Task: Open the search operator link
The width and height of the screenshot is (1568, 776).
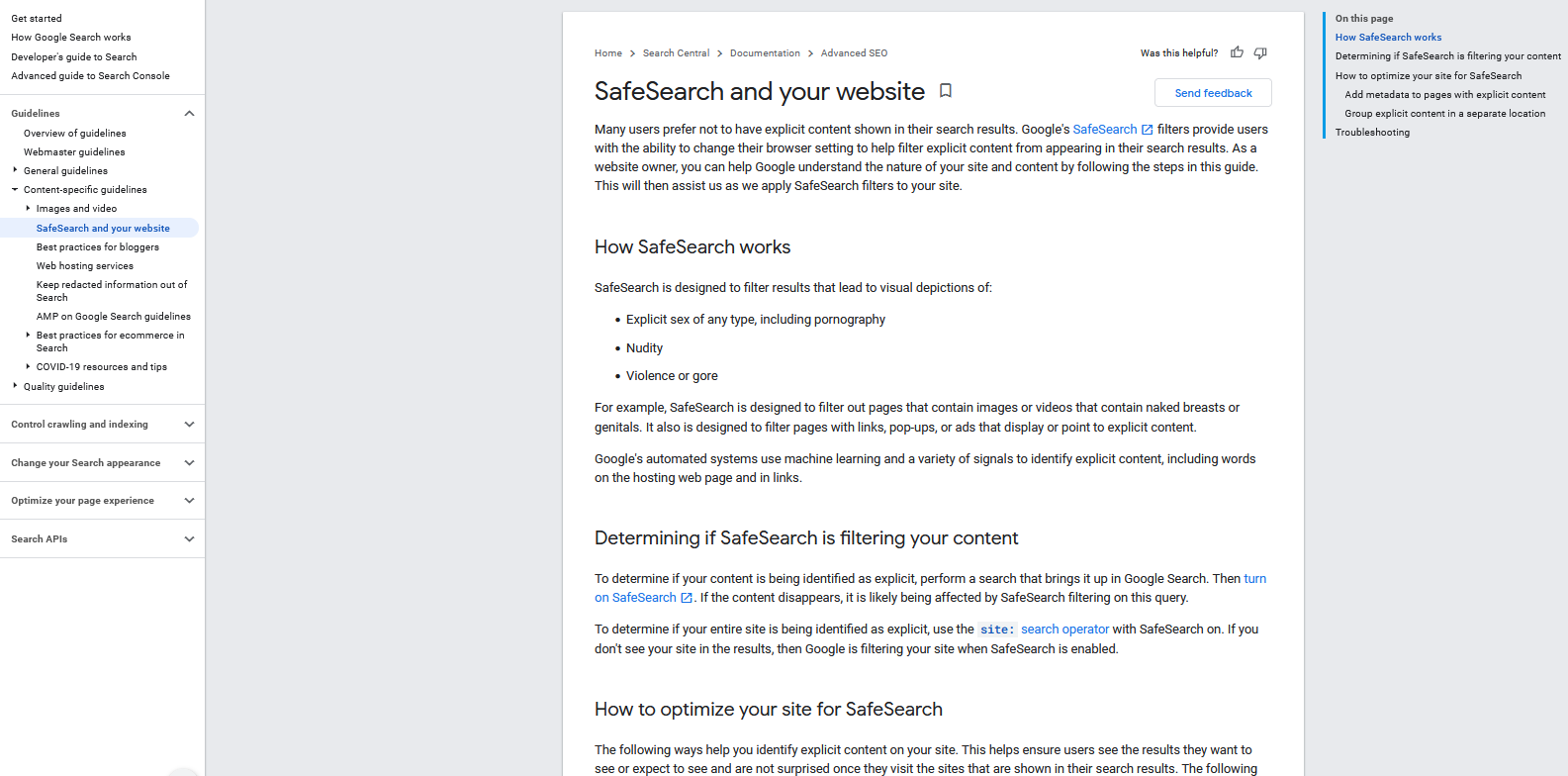Action: click(1064, 630)
